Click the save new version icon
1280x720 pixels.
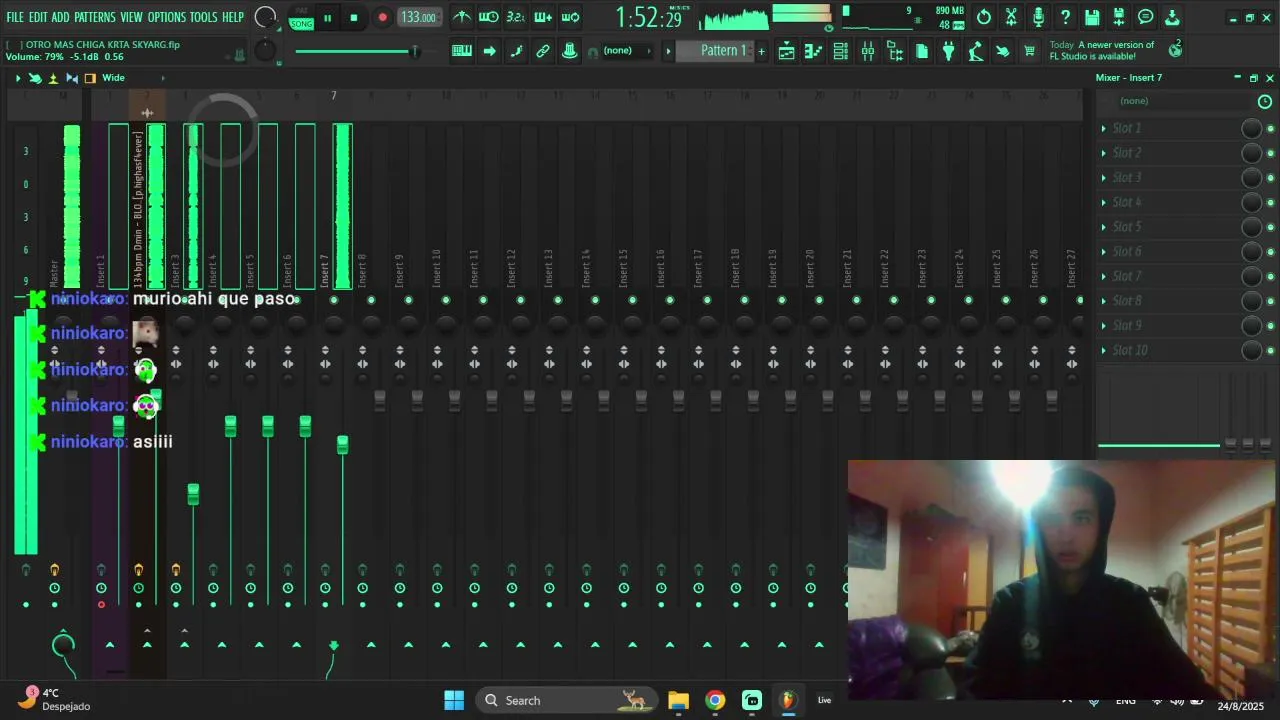1119,17
